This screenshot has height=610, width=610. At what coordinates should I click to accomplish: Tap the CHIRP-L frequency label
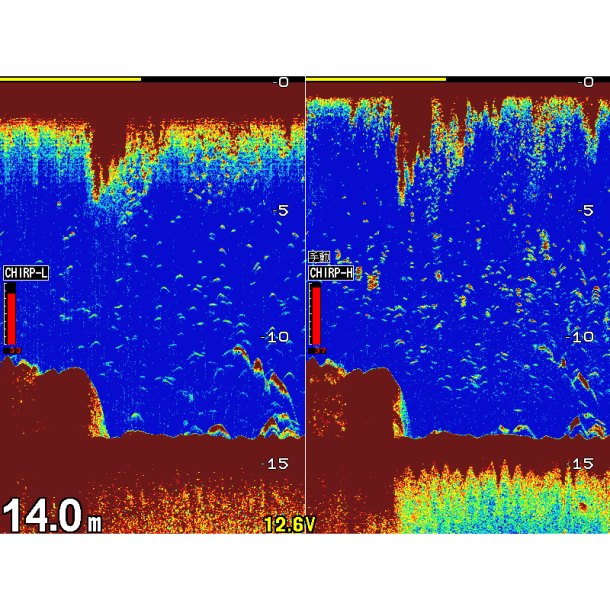pyautogui.click(x=25, y=273)
